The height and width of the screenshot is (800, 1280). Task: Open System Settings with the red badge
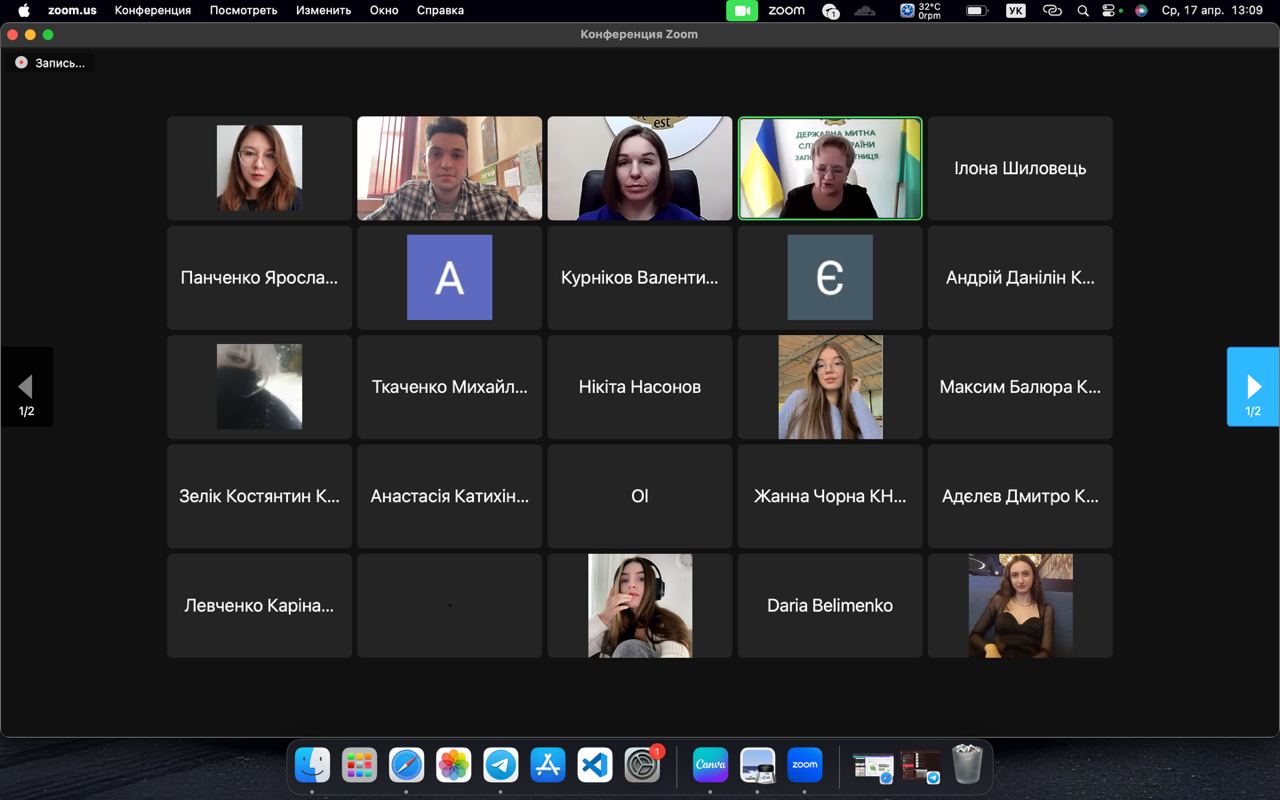tap(642, 765)
